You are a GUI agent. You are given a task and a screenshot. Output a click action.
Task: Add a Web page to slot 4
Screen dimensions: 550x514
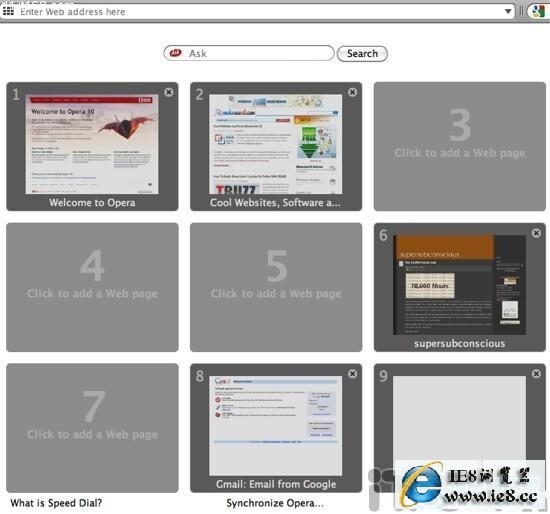92,287
